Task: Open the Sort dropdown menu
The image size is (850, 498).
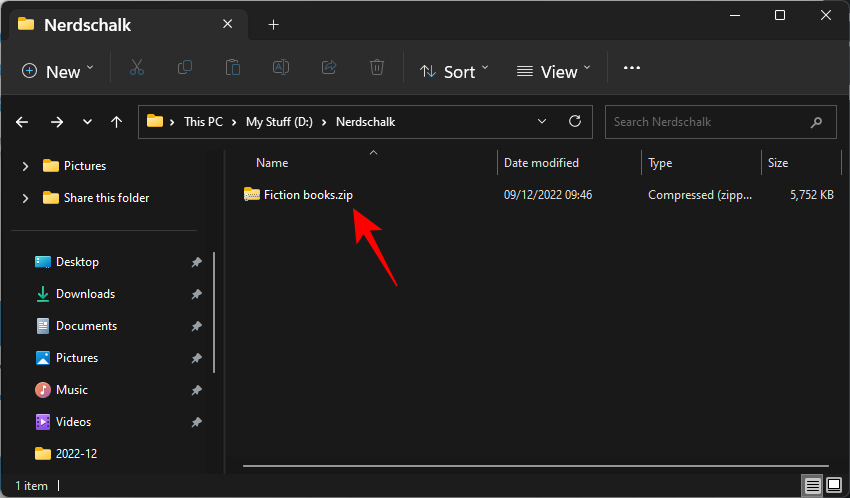Action: click(454, 70)
